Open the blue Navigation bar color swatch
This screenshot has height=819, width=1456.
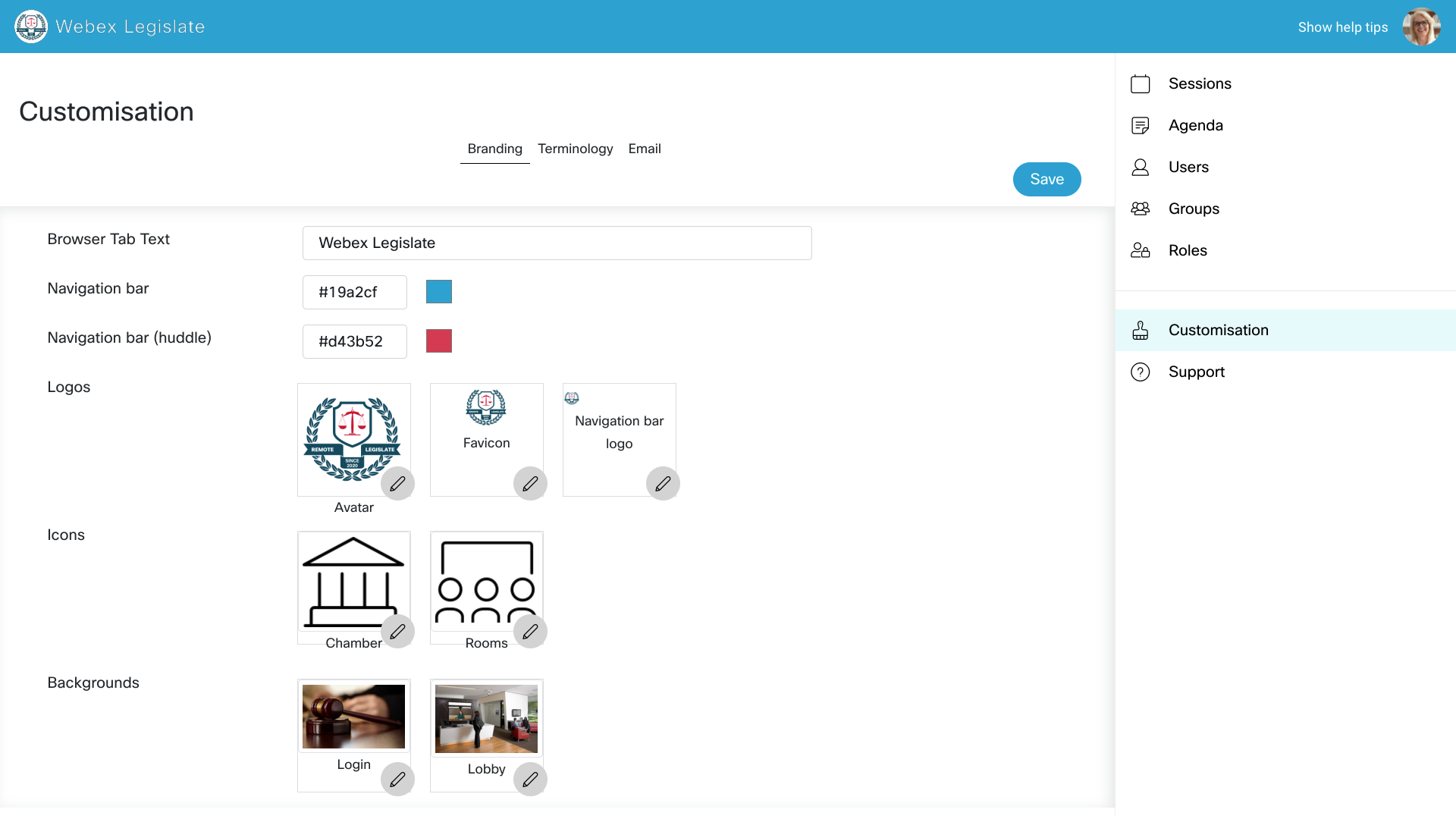point(439,292)
